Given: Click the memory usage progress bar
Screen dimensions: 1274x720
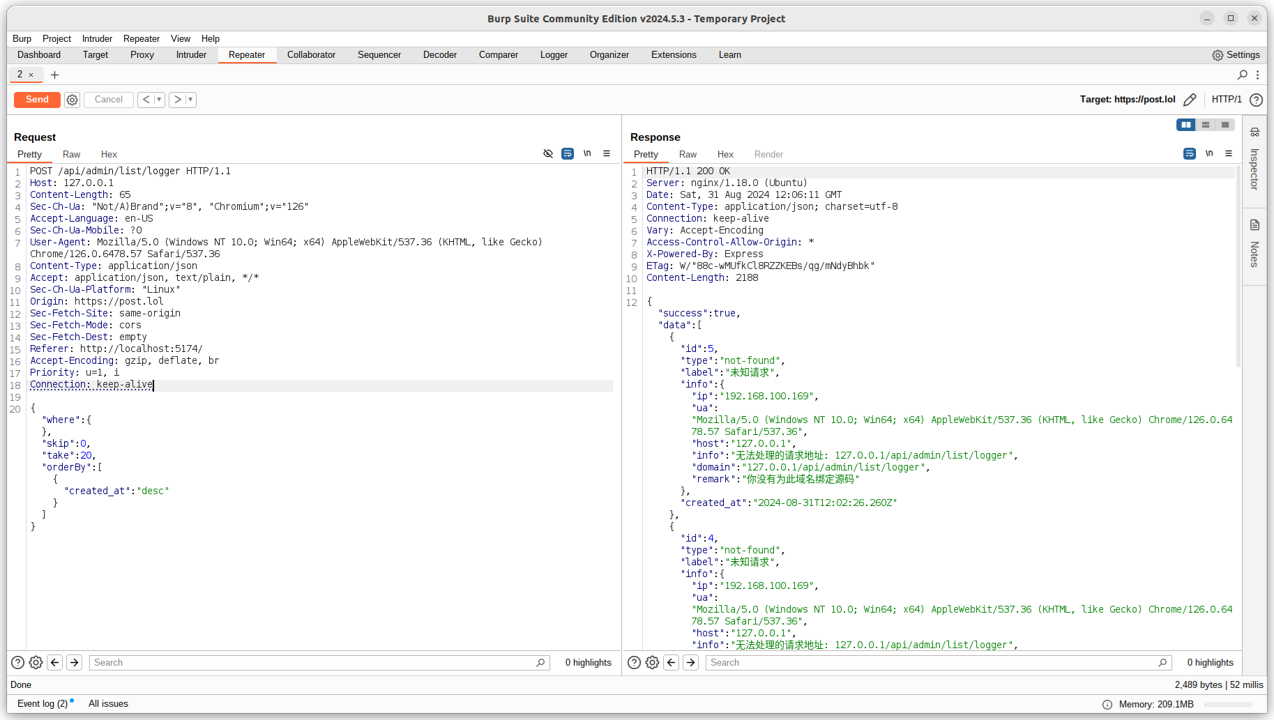Looking at the screenshot, I should (1227, 705).
